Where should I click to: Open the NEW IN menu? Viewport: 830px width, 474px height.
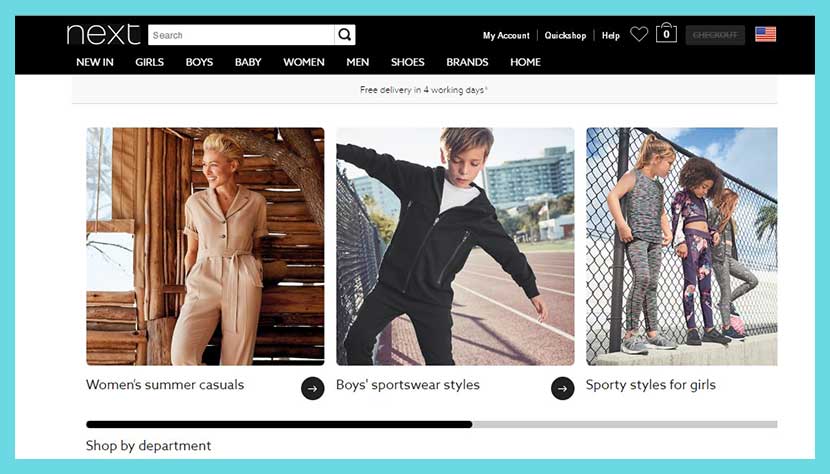(95, 62)
